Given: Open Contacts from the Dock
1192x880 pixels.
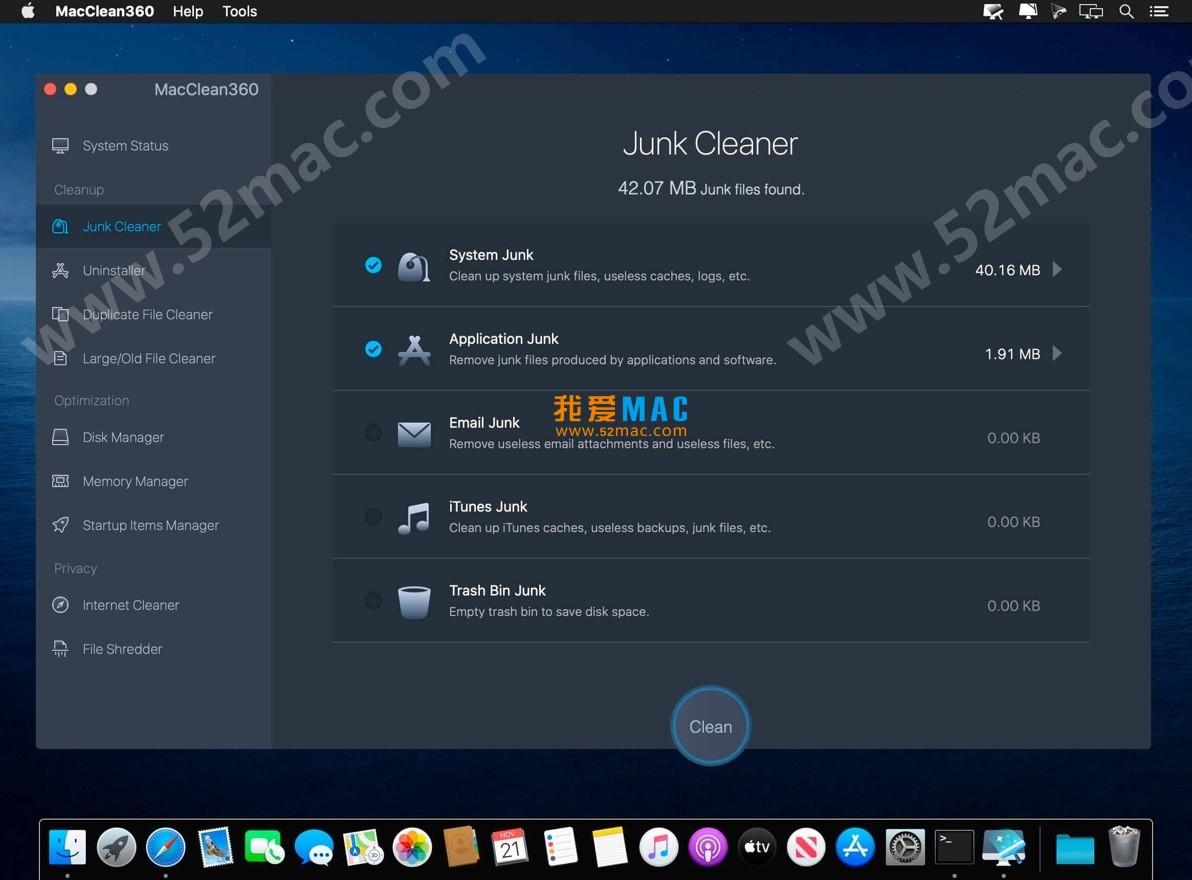Looking at the screenshot, I should [x=461, y=847].
